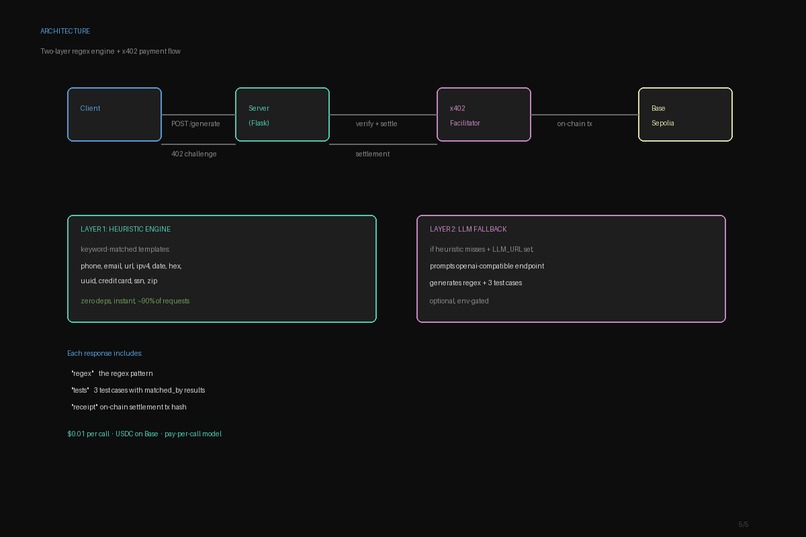Click the 'generates regex + 3 test cases' line

pos(475,283)
